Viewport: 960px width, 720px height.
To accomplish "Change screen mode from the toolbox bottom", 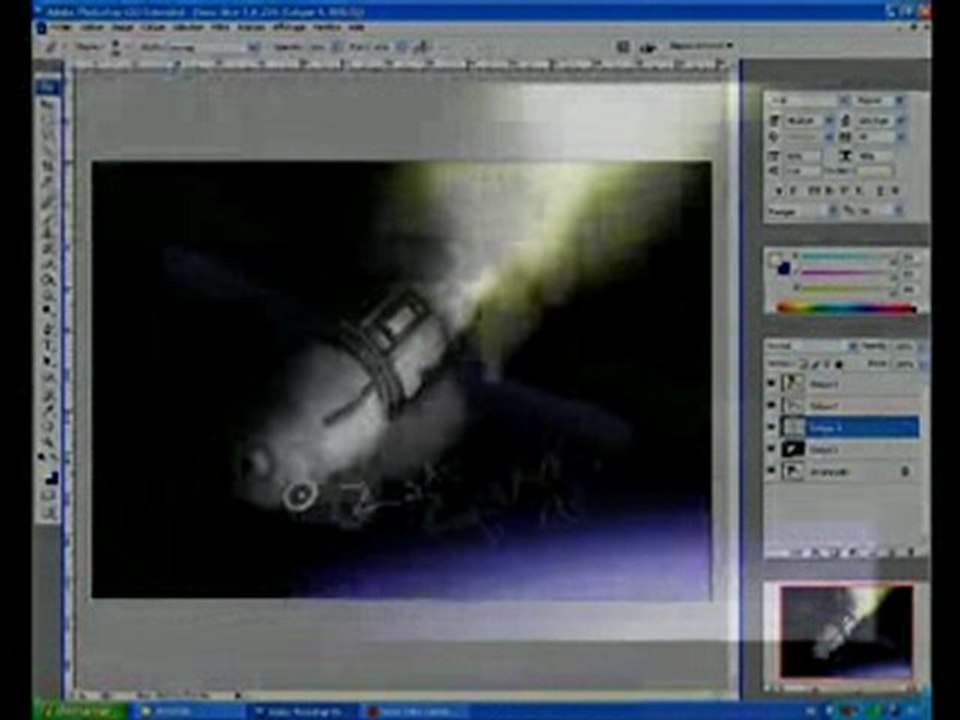I will click(48, 513).
